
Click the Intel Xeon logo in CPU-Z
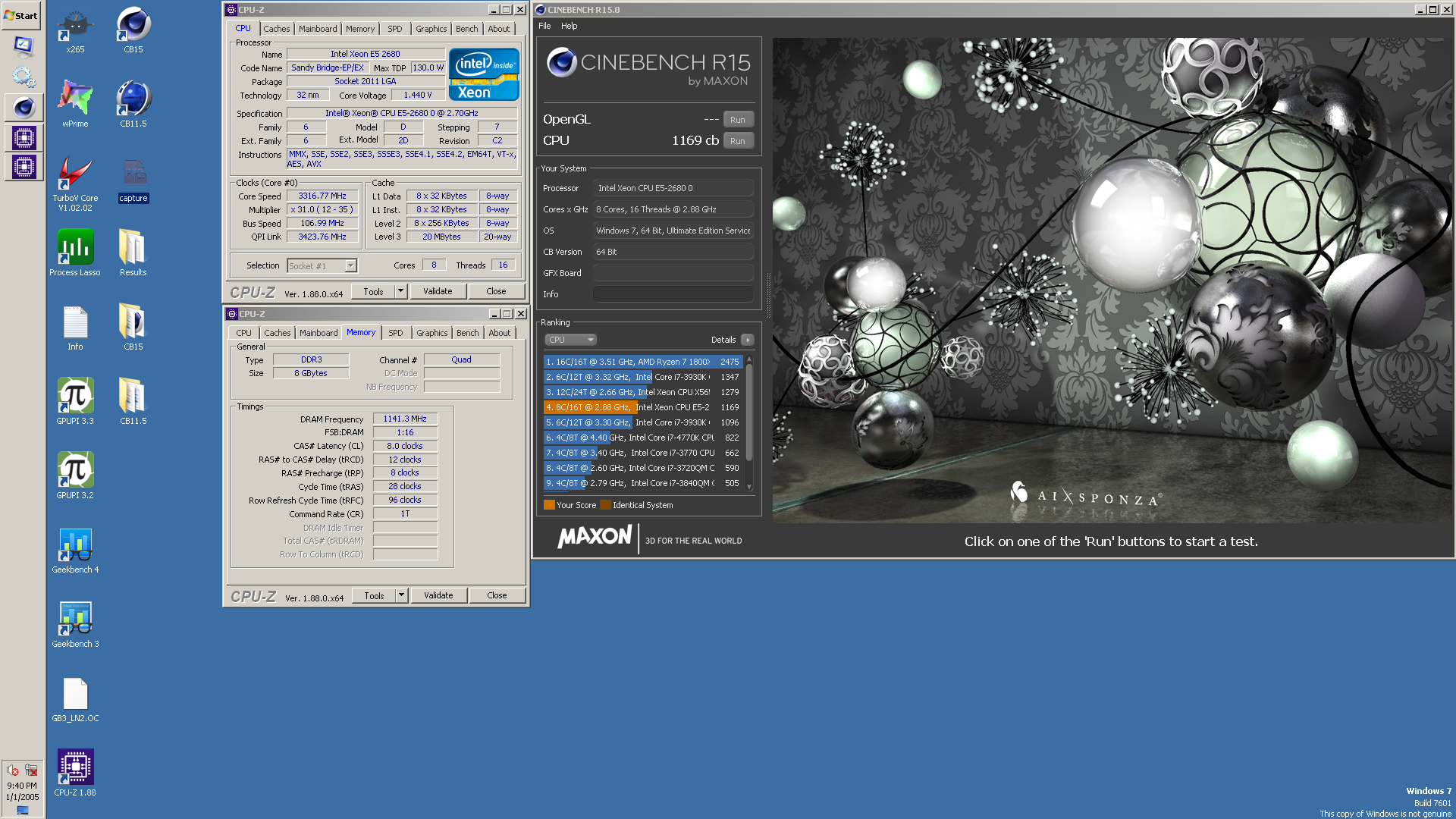click(484, 74)
